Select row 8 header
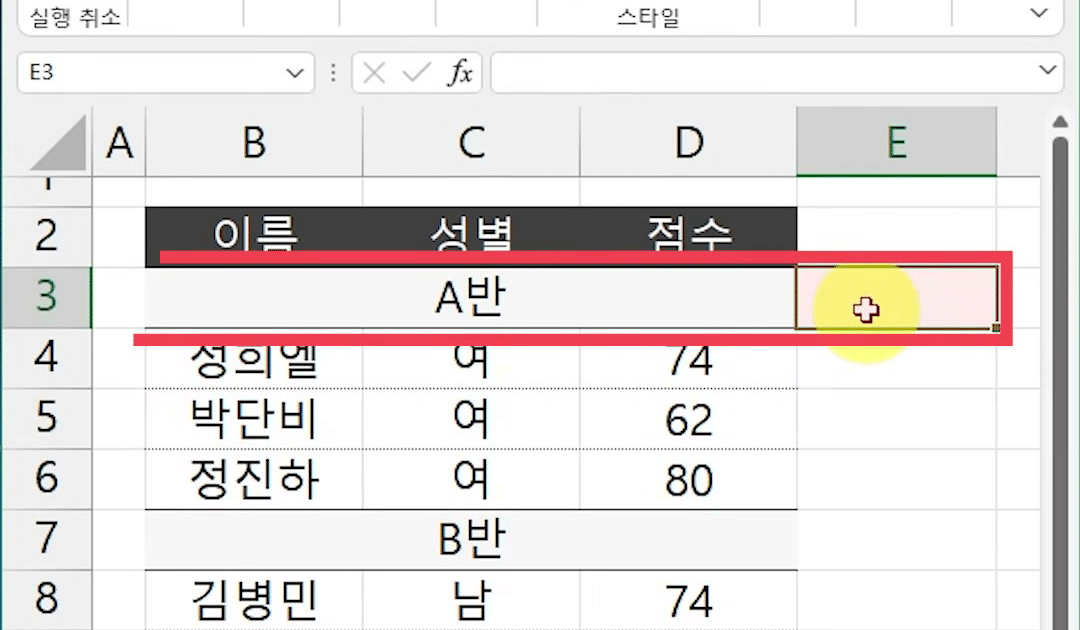1080x630 pixels. [46, 599]
